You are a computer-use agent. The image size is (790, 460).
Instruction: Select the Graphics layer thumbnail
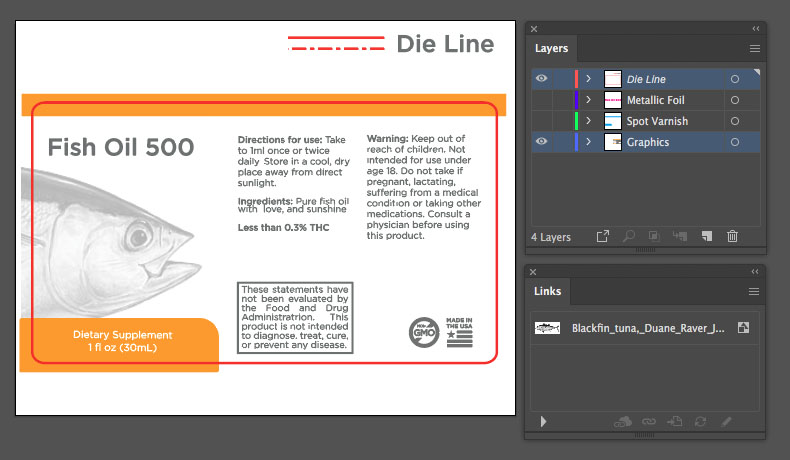[613, 142]
